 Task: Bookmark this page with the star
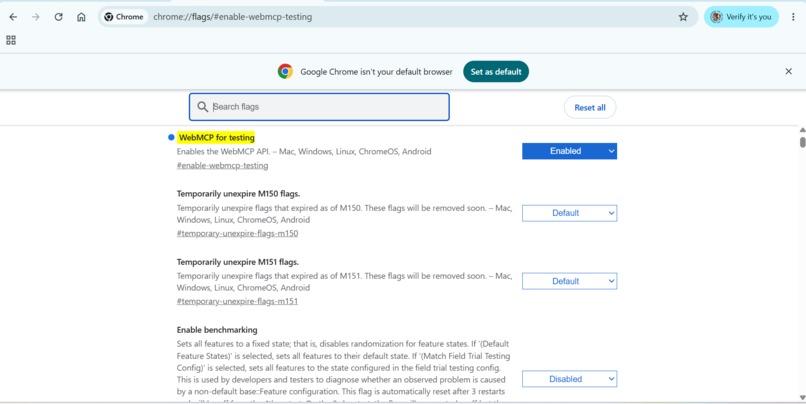click(x=683, y=17)
